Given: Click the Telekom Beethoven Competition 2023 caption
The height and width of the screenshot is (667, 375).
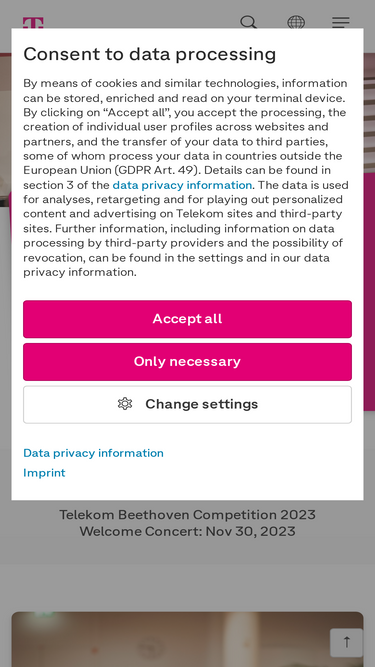Looking at the screenshot, I should (188, 515).
